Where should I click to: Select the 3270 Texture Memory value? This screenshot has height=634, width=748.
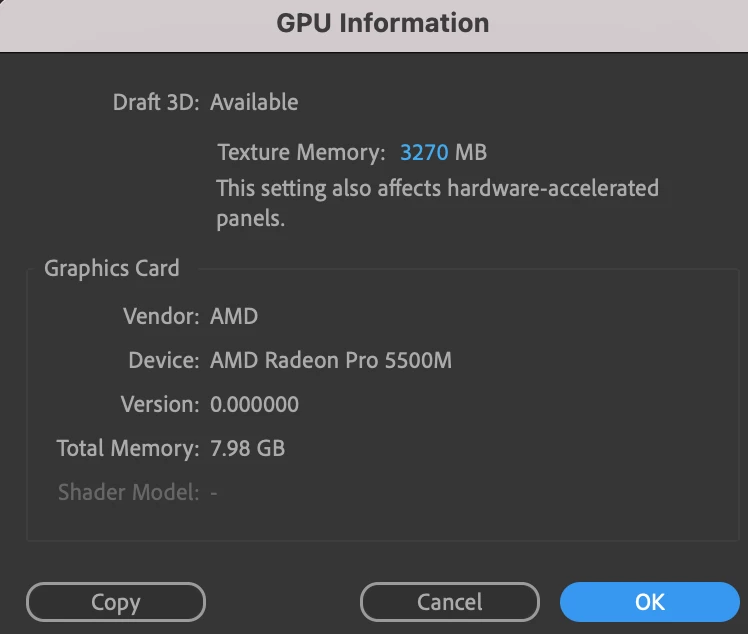424,153
